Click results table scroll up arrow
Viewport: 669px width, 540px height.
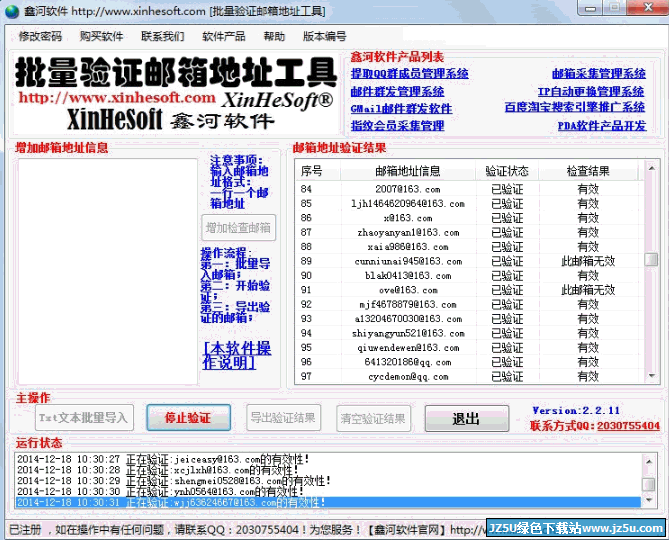652,168
